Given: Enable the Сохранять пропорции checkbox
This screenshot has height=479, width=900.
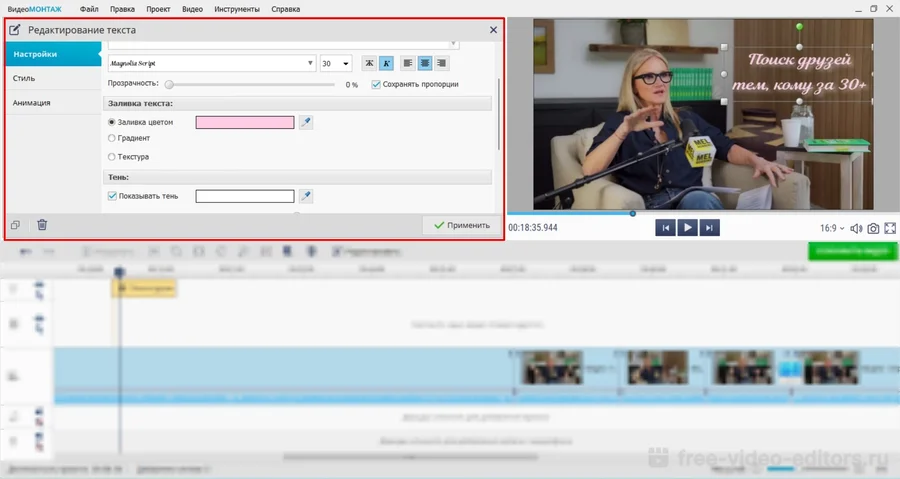Looking at the screenshot, I should (x=376, y=85).
